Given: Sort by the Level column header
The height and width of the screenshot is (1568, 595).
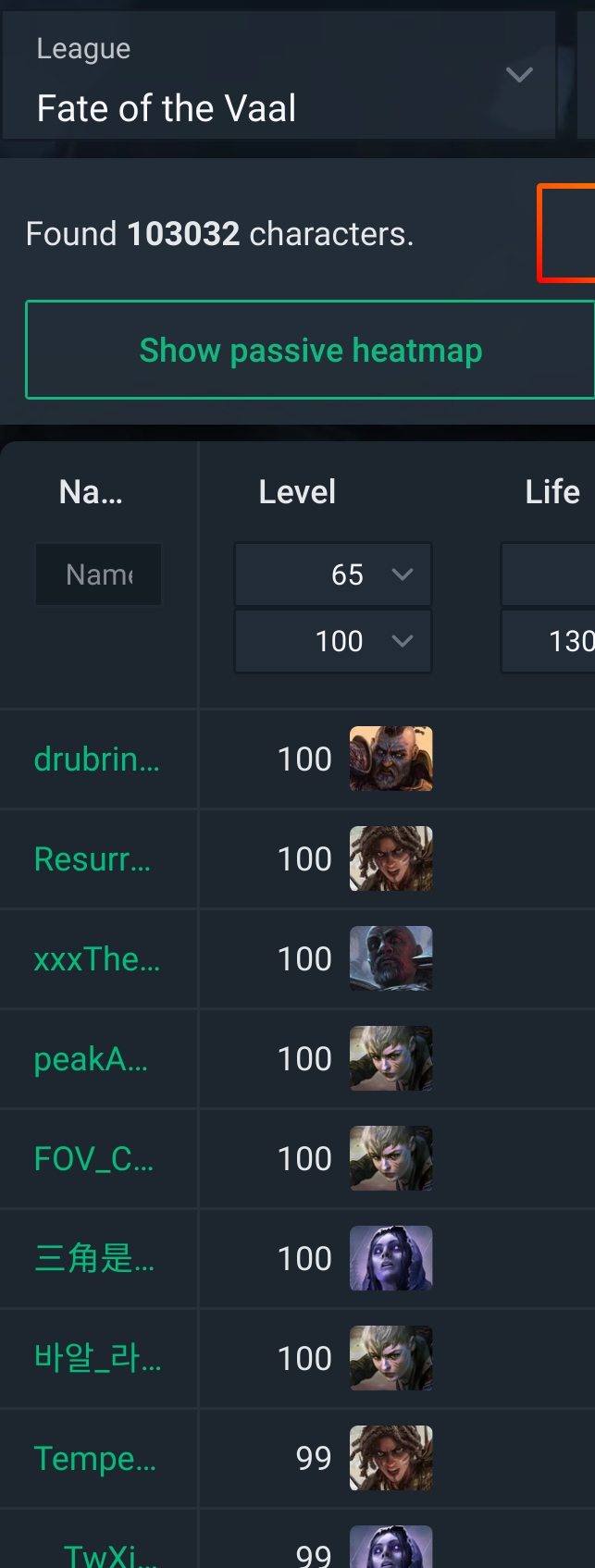Looking at the screenshot, I should 297,492.
